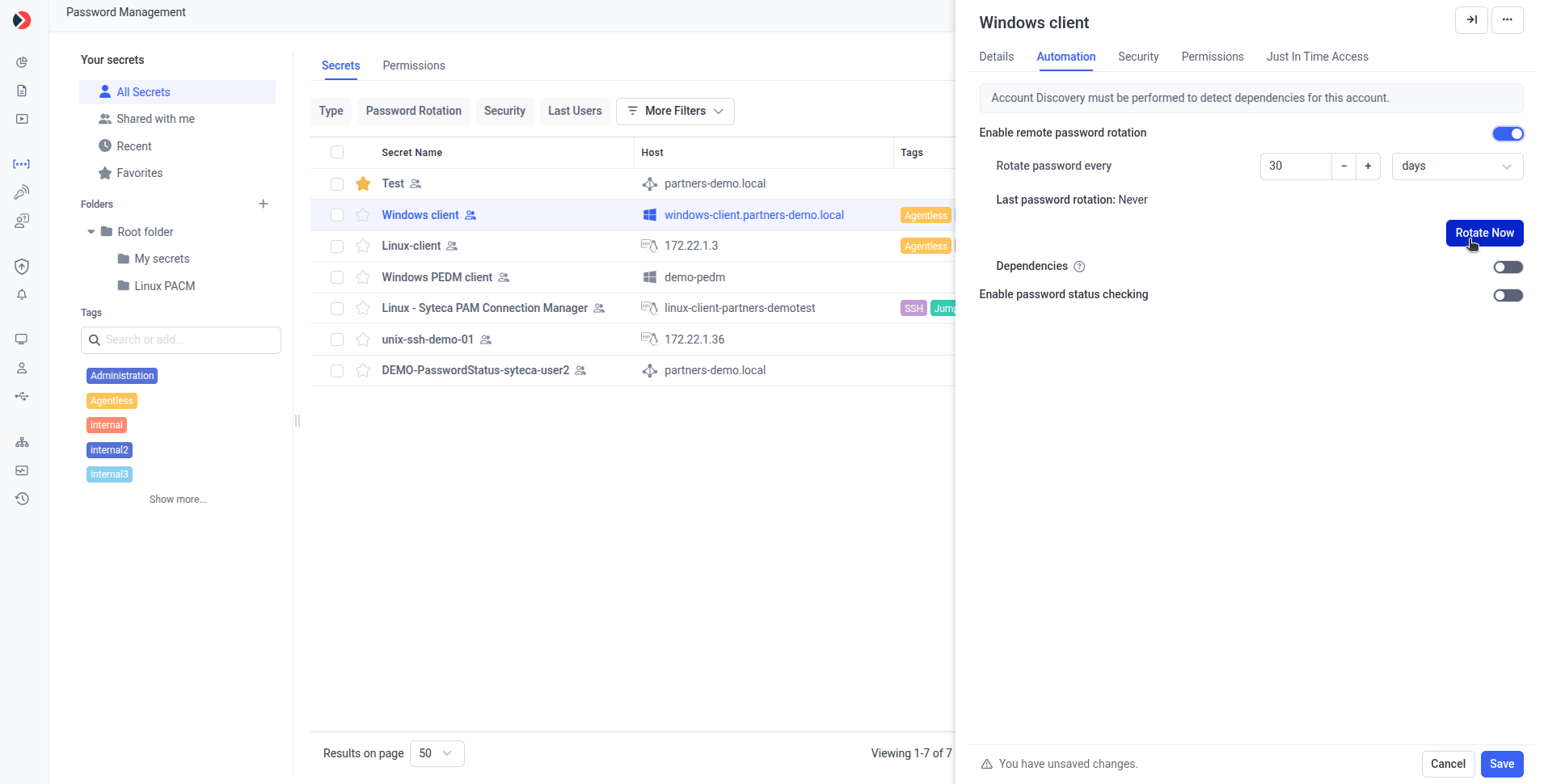Decrease rotation interval with minus button
Screen dimensions: 1544x784
(1344, 166)
